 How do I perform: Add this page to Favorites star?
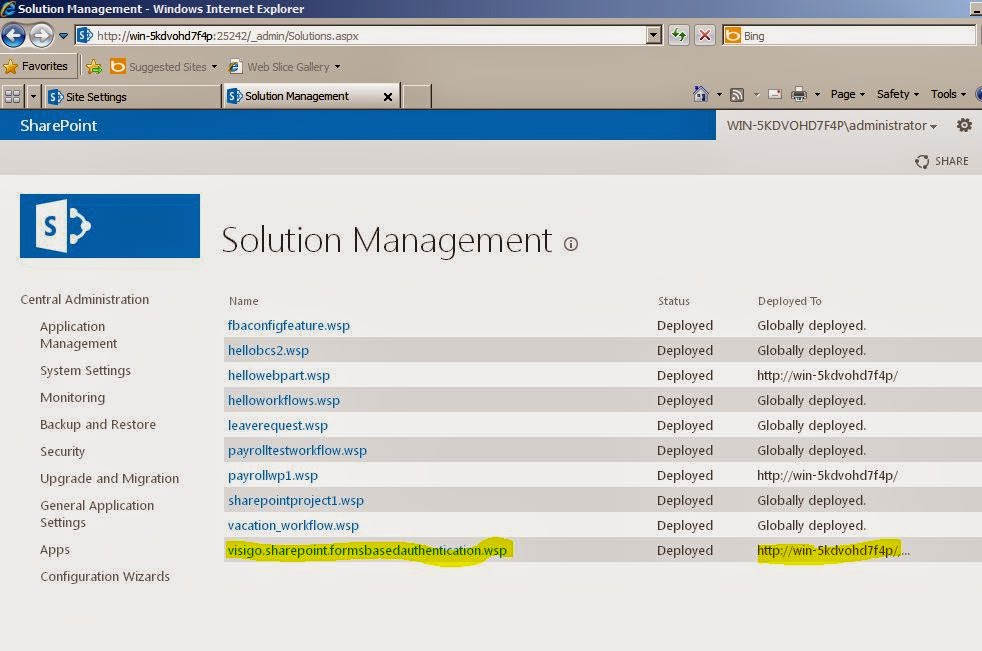pos(94,65)
